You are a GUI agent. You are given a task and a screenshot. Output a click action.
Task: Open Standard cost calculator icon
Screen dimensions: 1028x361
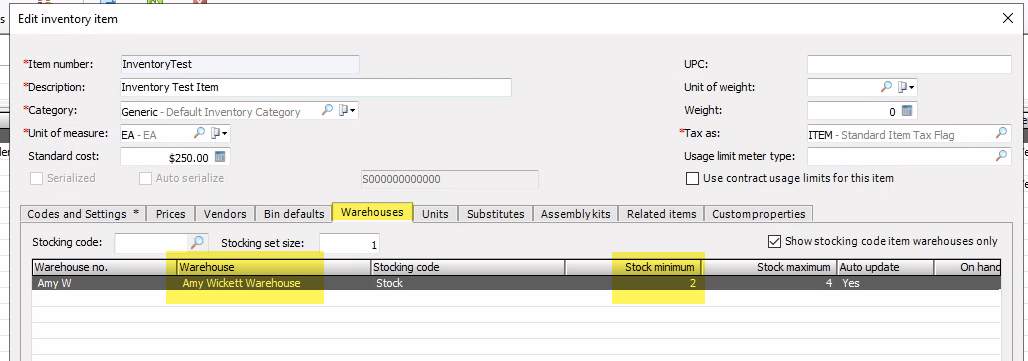[x=220, y=157]
